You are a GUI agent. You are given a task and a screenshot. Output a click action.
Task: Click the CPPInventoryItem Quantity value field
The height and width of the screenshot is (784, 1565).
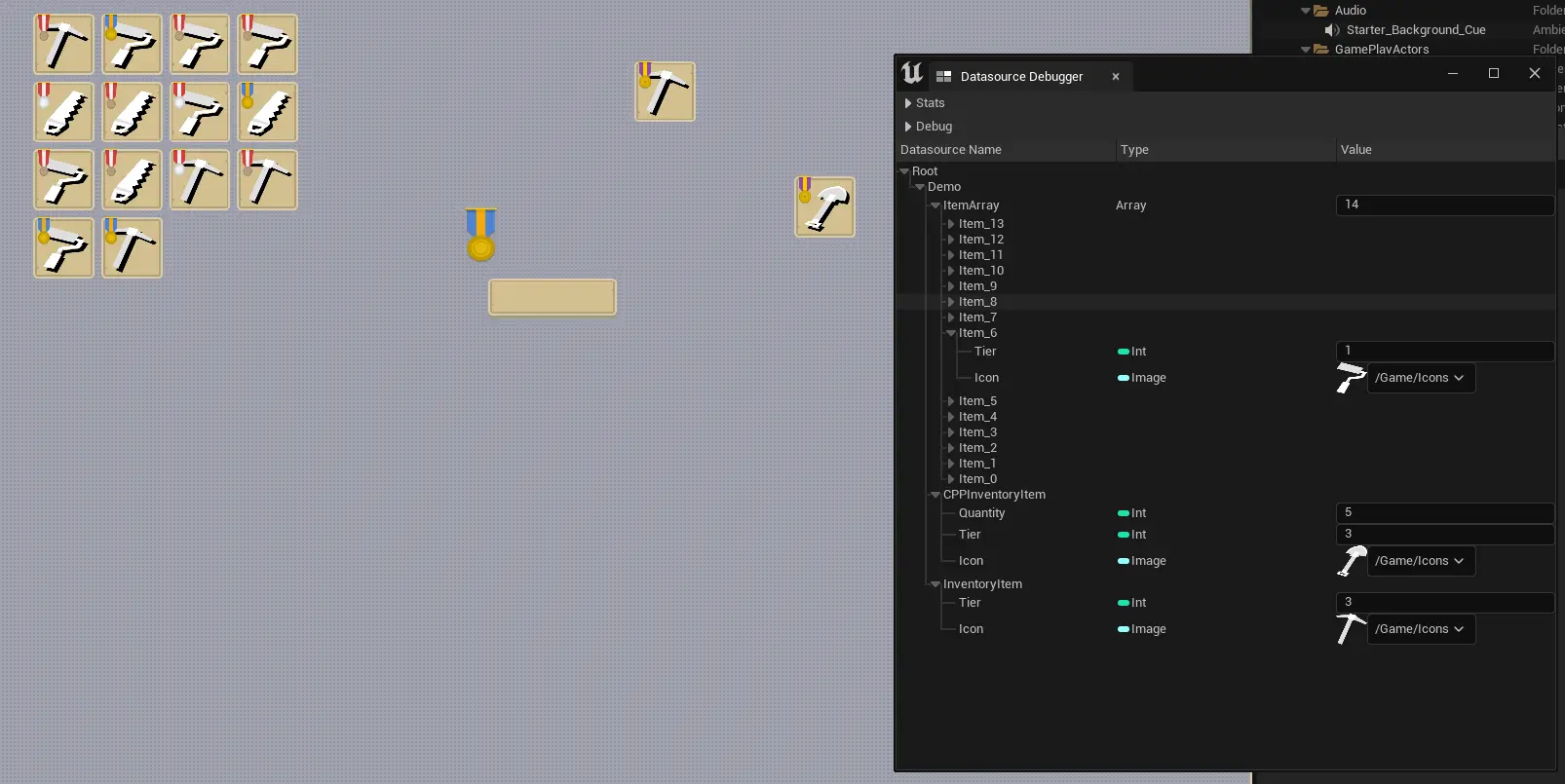[1444, 512]
